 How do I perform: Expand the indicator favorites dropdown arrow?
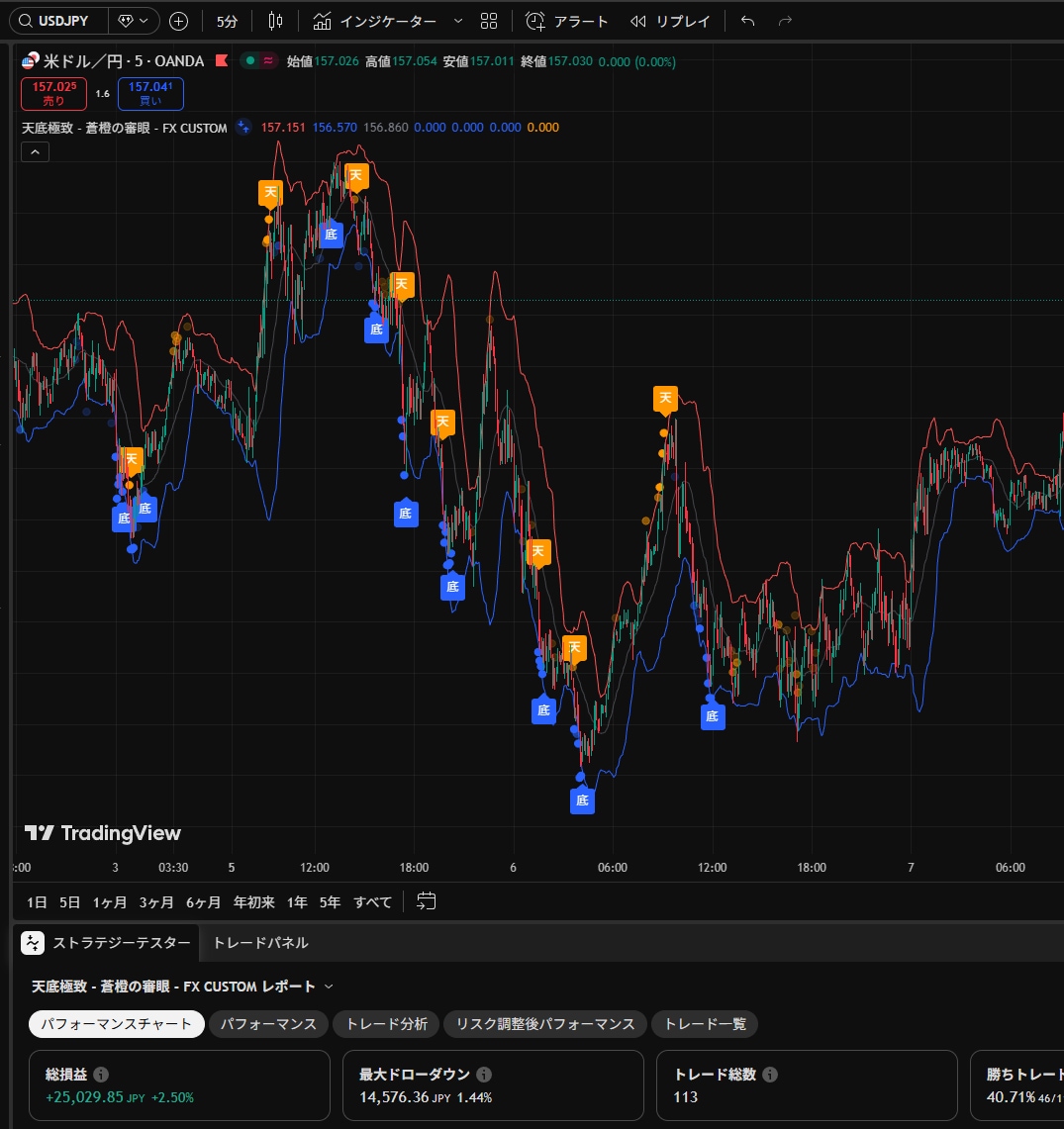[x=458, y=22]
